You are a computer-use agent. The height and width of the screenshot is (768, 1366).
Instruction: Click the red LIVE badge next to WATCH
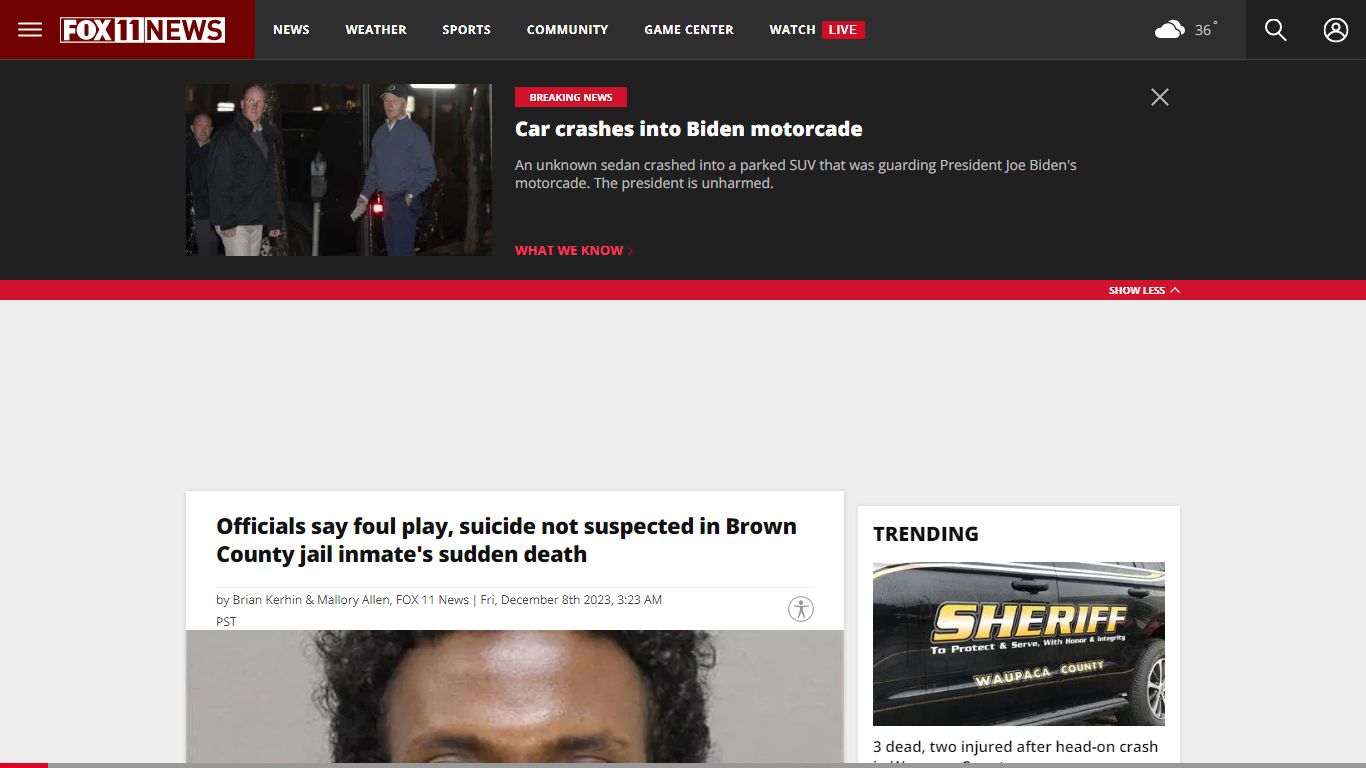tap(843, 29)
